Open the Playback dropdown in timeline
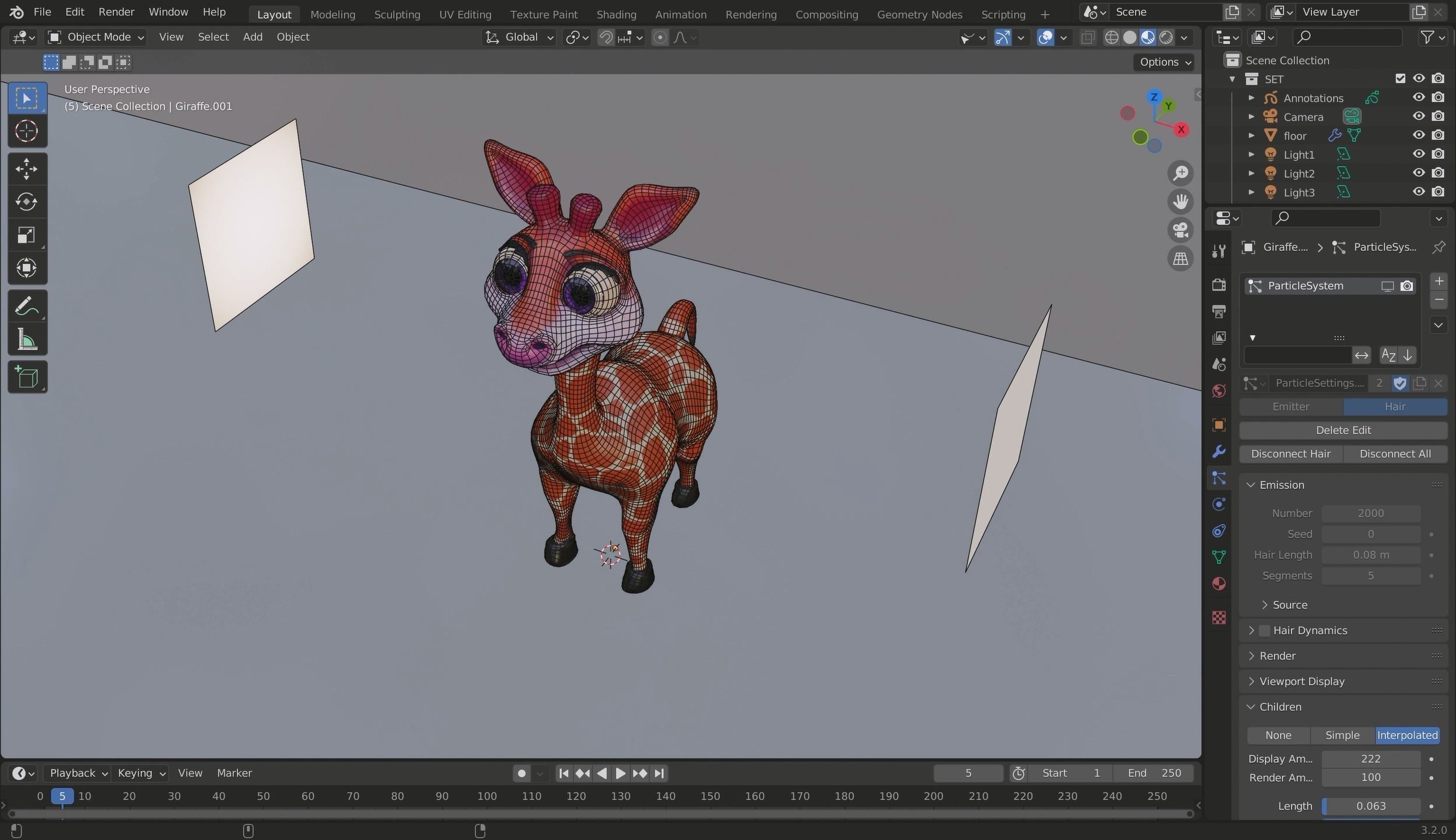1456x840 pixels. pyautogui.click(x=78, y=773)
